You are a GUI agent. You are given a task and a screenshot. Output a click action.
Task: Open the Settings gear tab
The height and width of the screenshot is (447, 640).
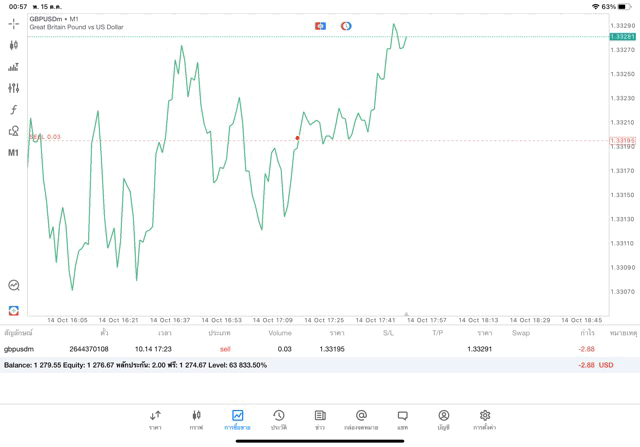pos(484,420)
